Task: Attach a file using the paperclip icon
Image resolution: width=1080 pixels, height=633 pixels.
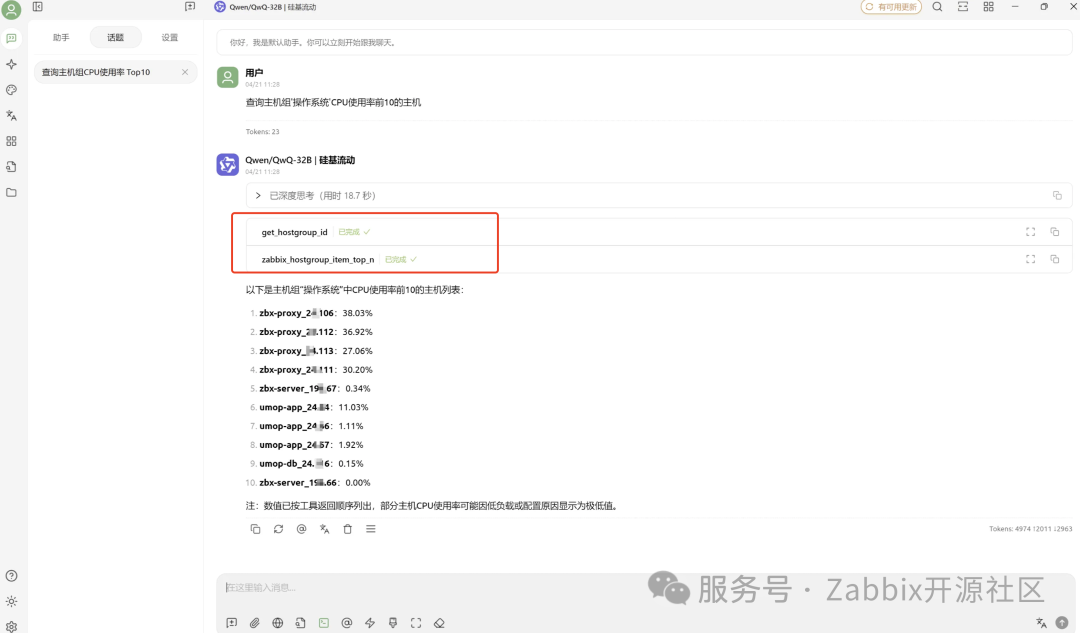Action: tap(254, 622)
